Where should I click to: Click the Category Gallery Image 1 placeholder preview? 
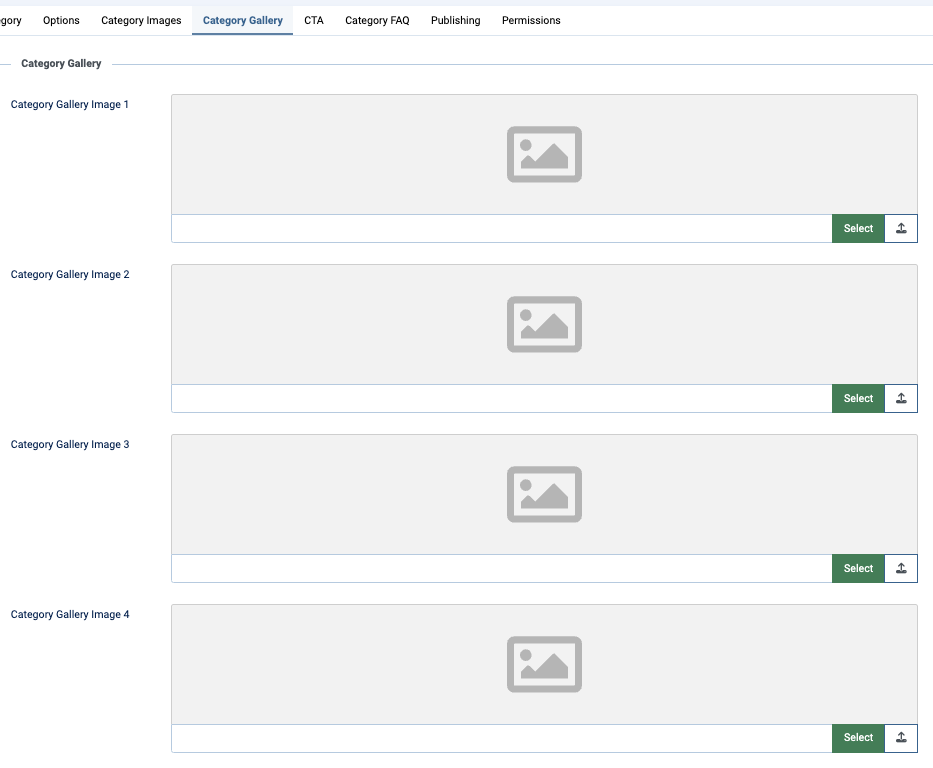[x=544, y=154]
